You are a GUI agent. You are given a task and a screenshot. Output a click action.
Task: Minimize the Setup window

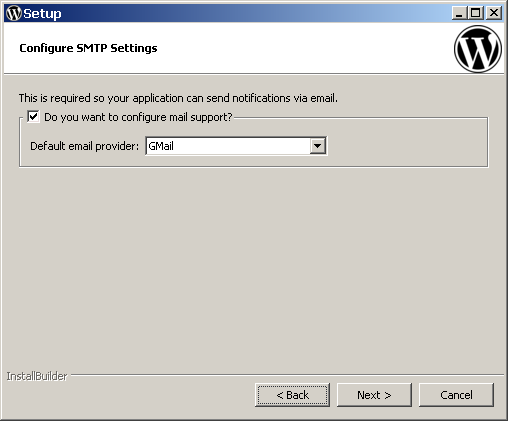(459, 13)
